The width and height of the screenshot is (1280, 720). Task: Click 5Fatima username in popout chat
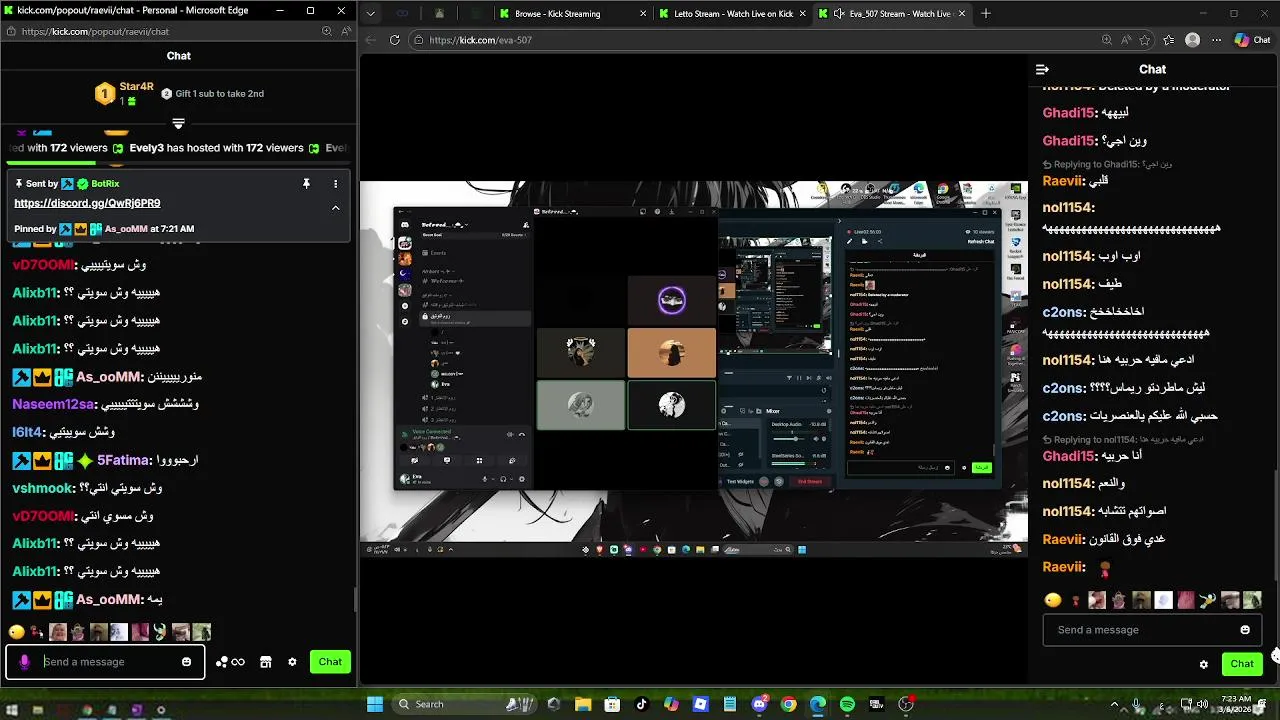[x=122, y=461]
